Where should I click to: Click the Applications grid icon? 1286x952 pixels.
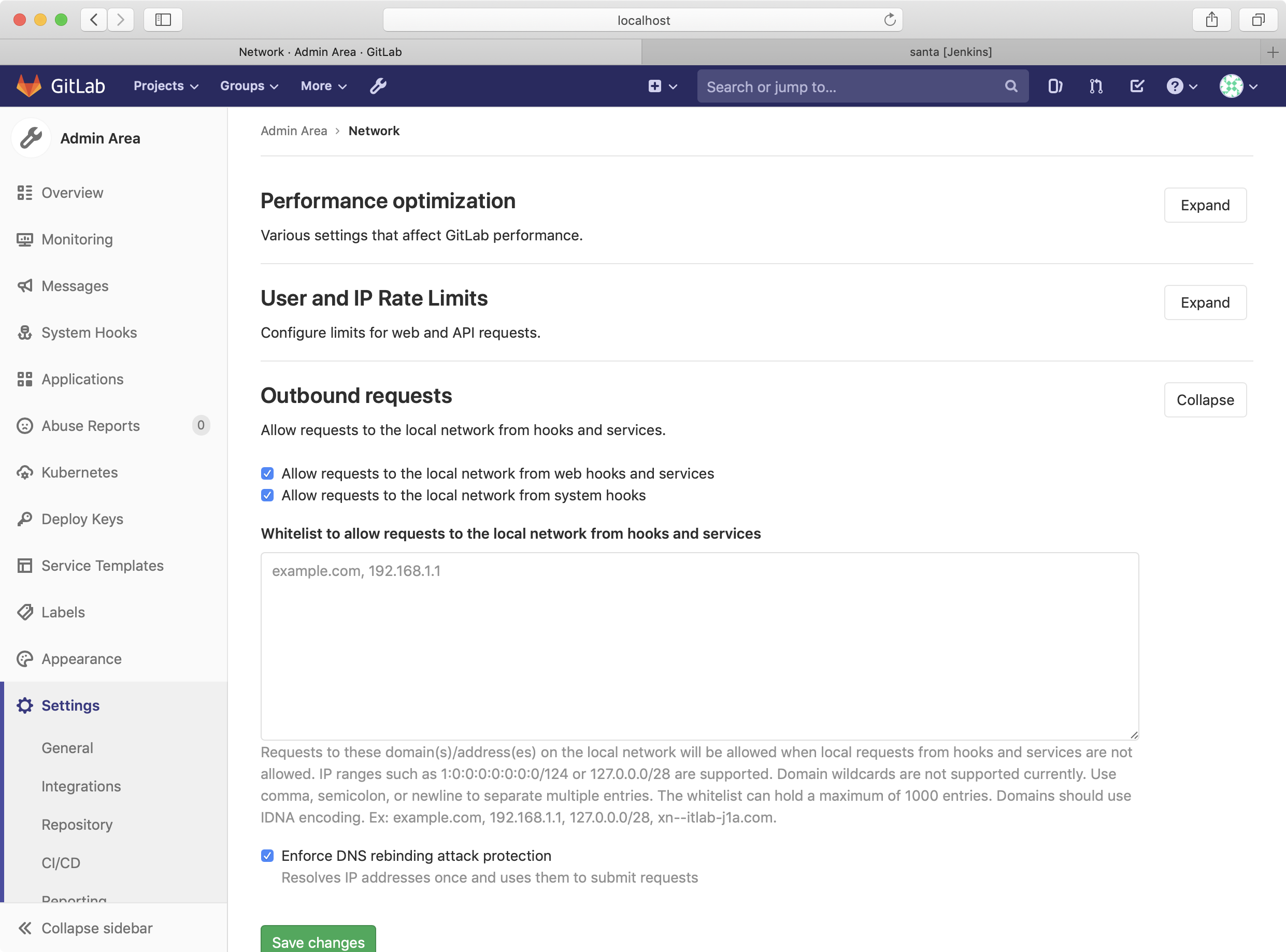(24, 379)
